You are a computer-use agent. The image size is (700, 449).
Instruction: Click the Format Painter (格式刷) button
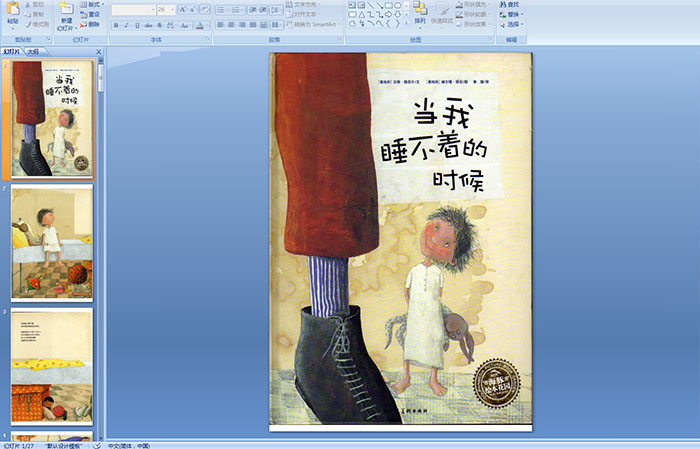point(38,24)
